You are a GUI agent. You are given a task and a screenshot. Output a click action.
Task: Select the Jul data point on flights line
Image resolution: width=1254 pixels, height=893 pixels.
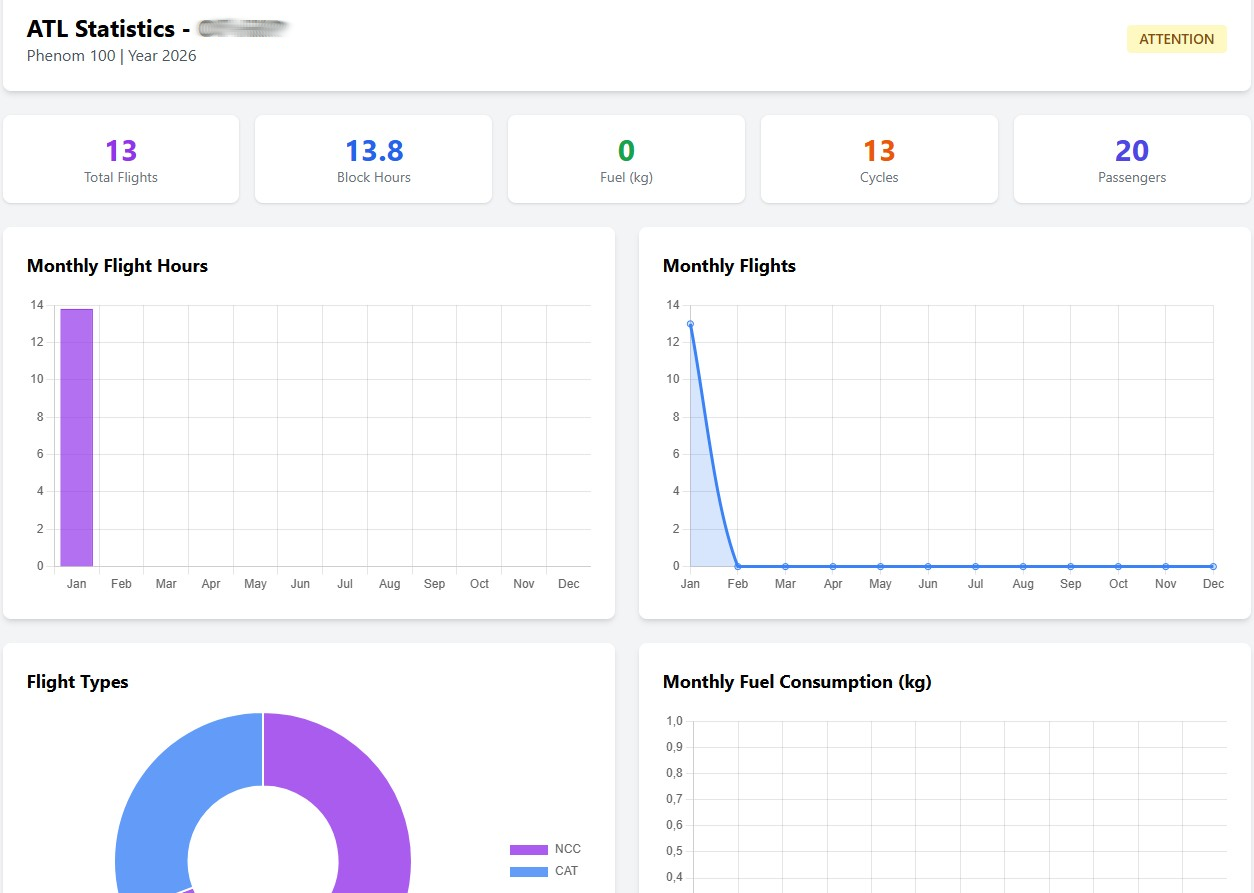(x=975, y=566)
